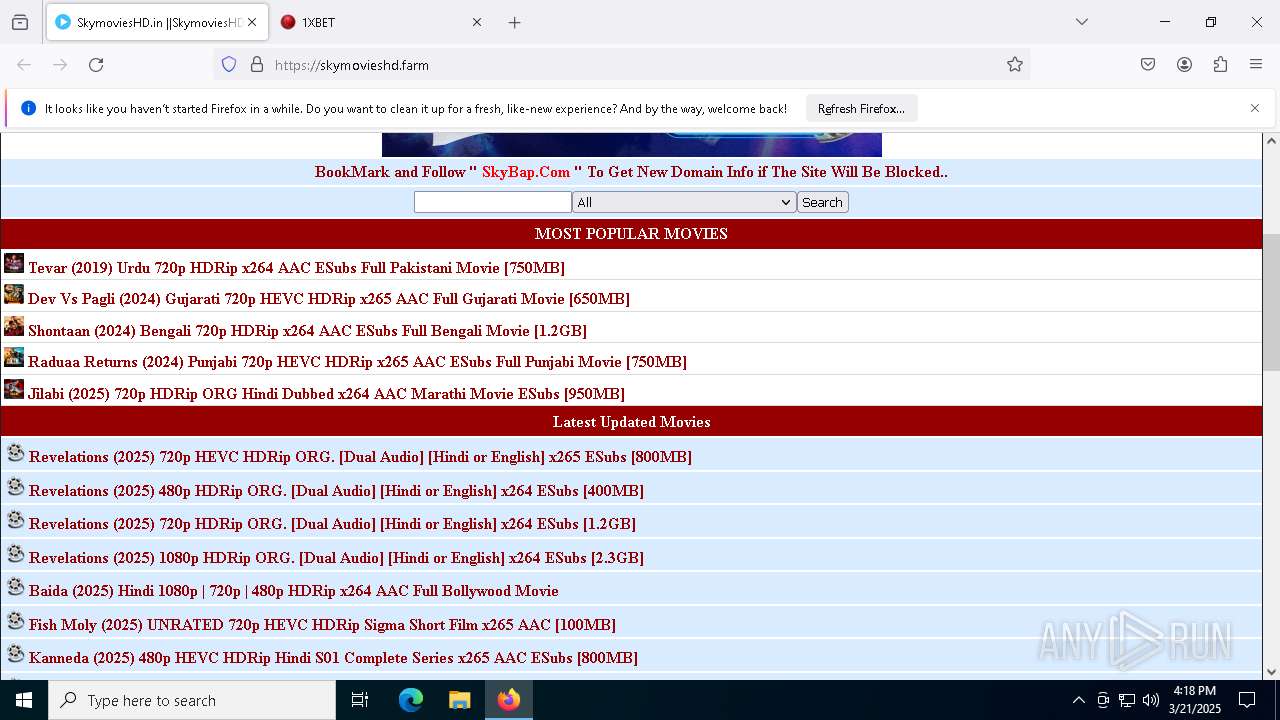Go forward to next page
Viewport: 1280px width, 720px height.
(x=60, y=65)
